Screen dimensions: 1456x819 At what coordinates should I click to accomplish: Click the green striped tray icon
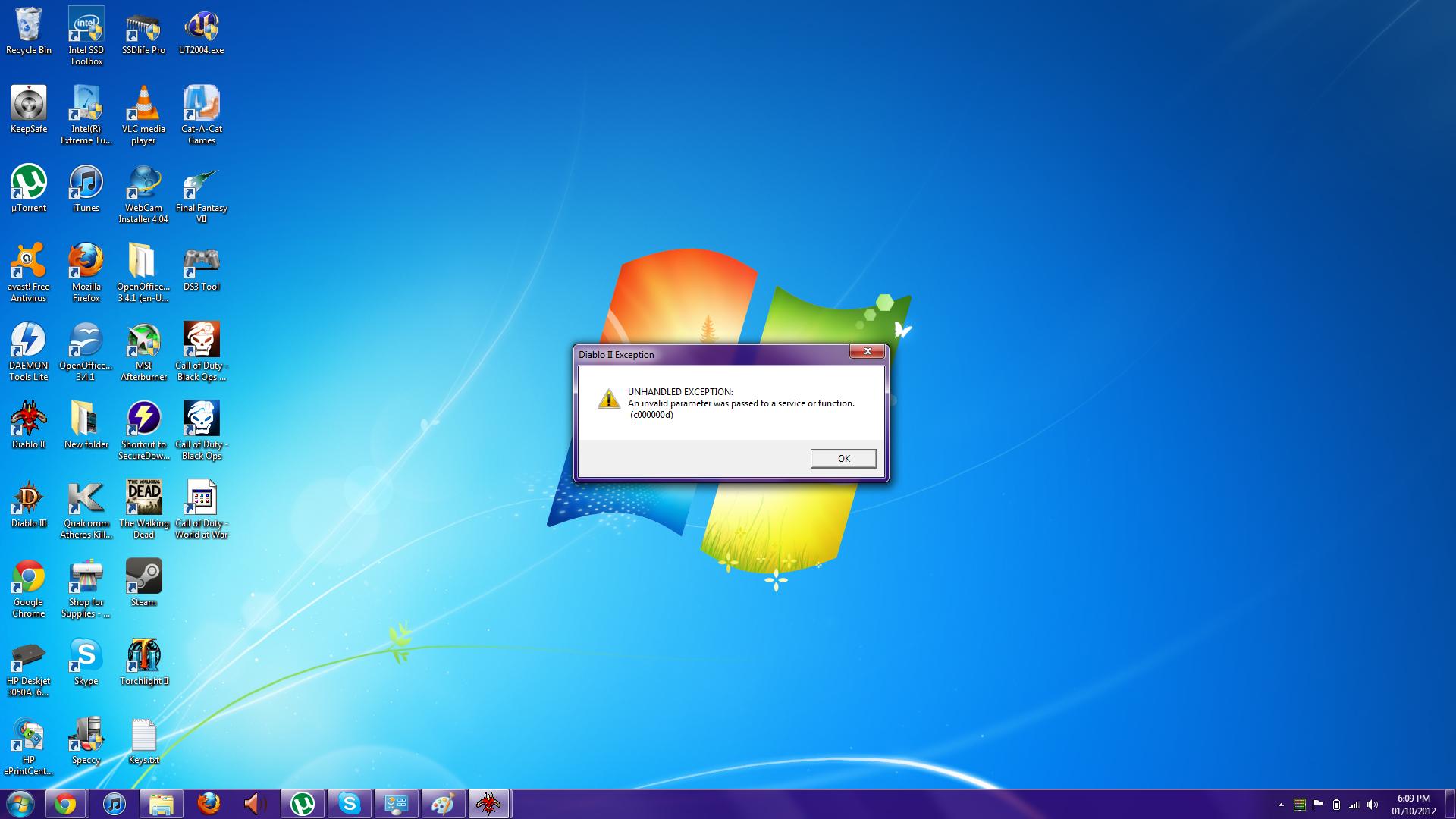tap(1299, 805)
